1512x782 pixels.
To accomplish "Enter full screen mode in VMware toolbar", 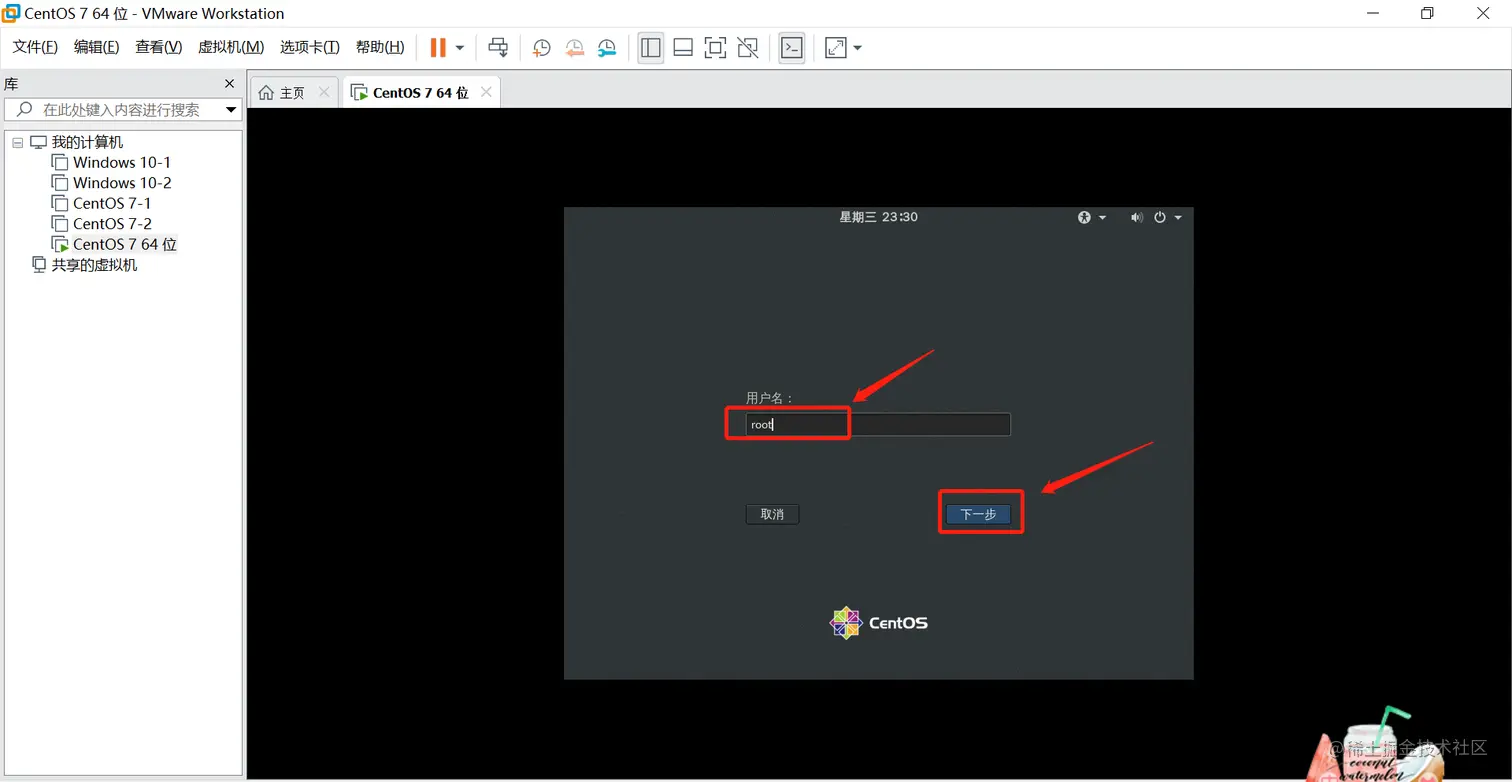I will (715, 47).
